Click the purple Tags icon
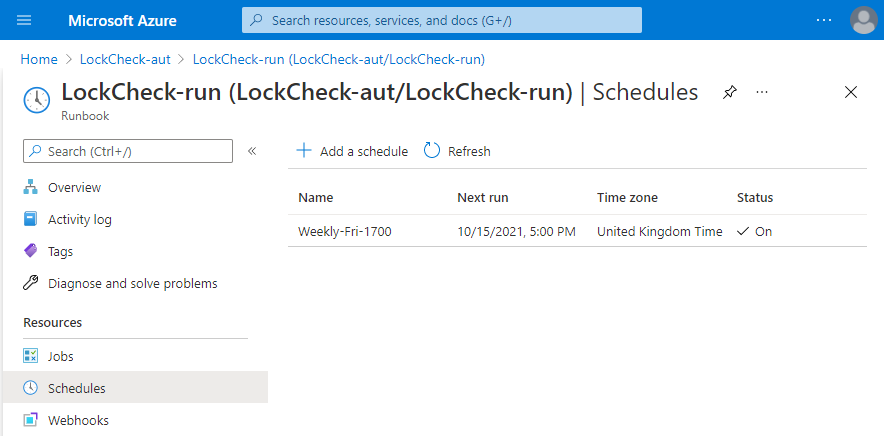Viewport: 884px width, 436px height. 30,251
